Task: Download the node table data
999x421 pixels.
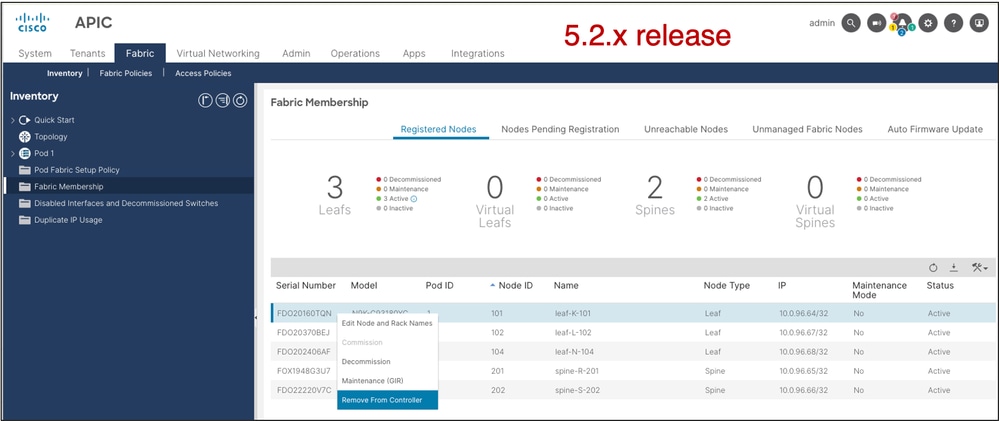Action: point(954,268)
